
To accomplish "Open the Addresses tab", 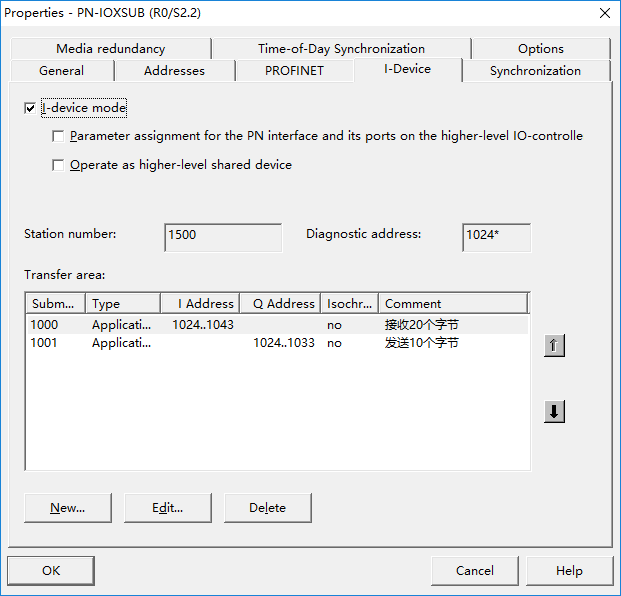I will click(174, 71).
